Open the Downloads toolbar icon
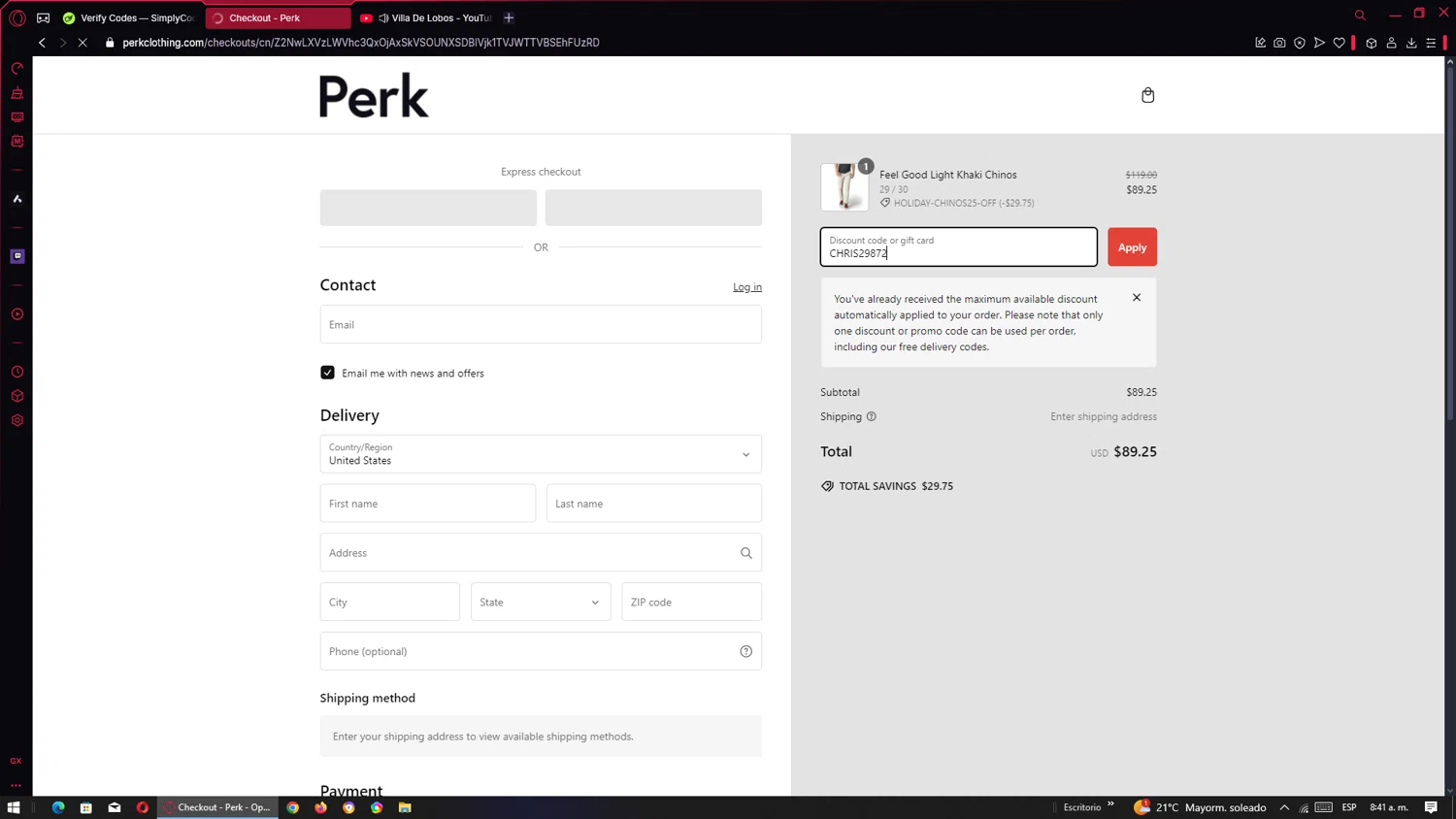Image resolution: width=1456 pixels, height=819 pixels. (x=1411, y=43)
